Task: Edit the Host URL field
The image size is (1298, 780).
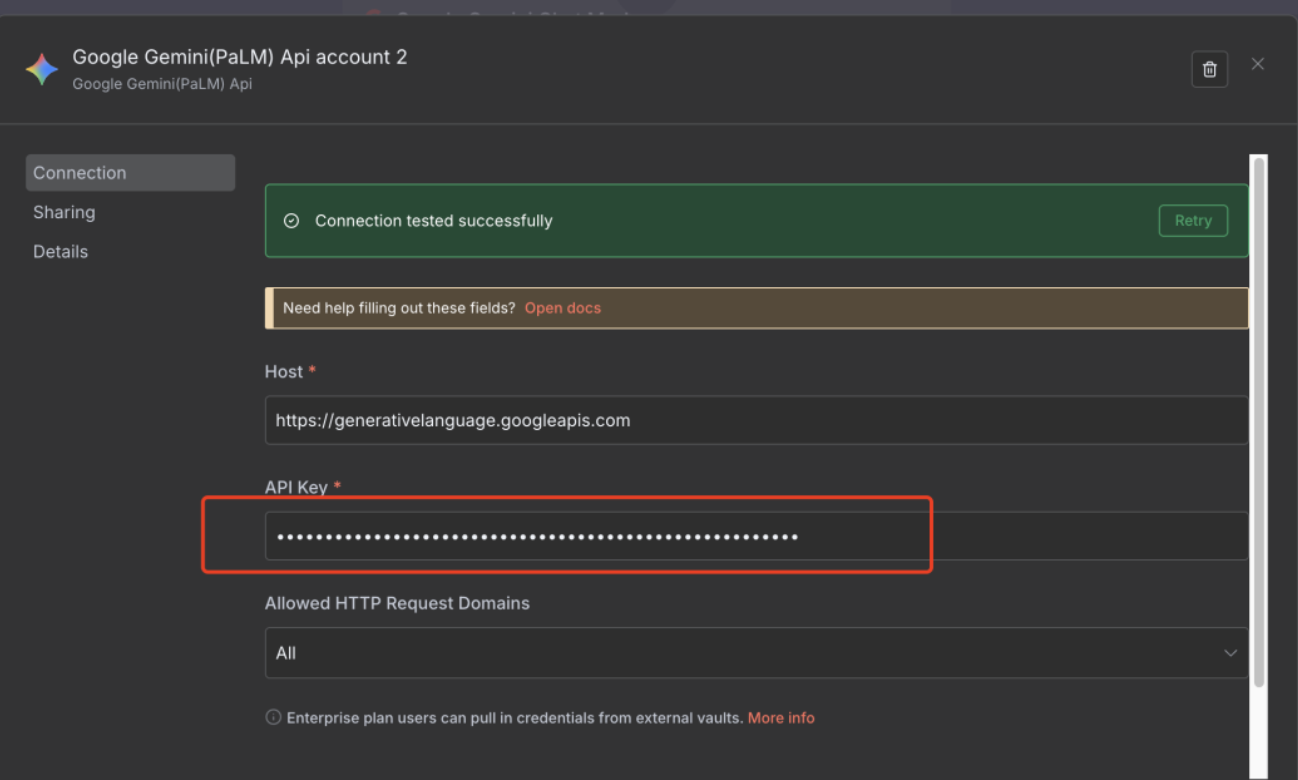Action: [756, 420]
